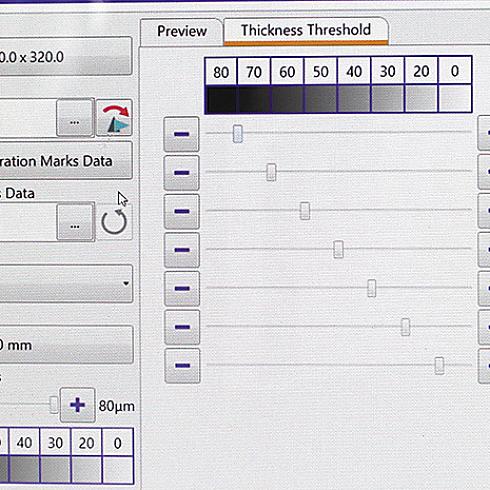Click the Registration Marks Data button
The image size is (490, 490).
[66, 161]
